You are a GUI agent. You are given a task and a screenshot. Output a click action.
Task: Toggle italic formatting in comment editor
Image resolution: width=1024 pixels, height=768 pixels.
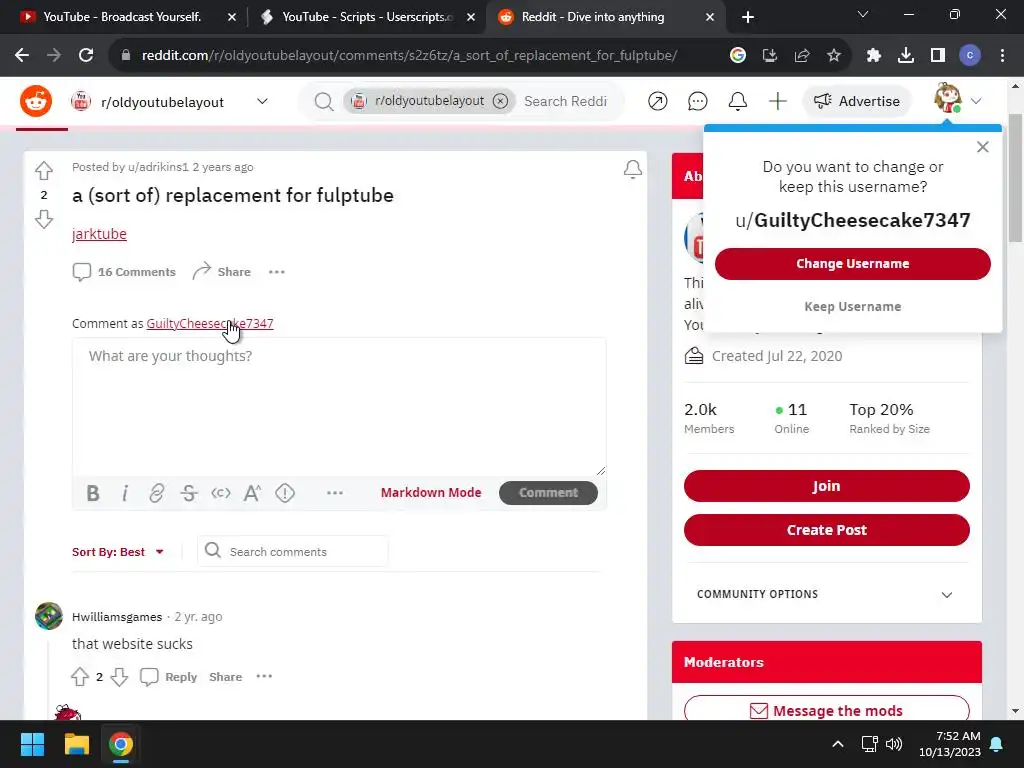point(125,493)
